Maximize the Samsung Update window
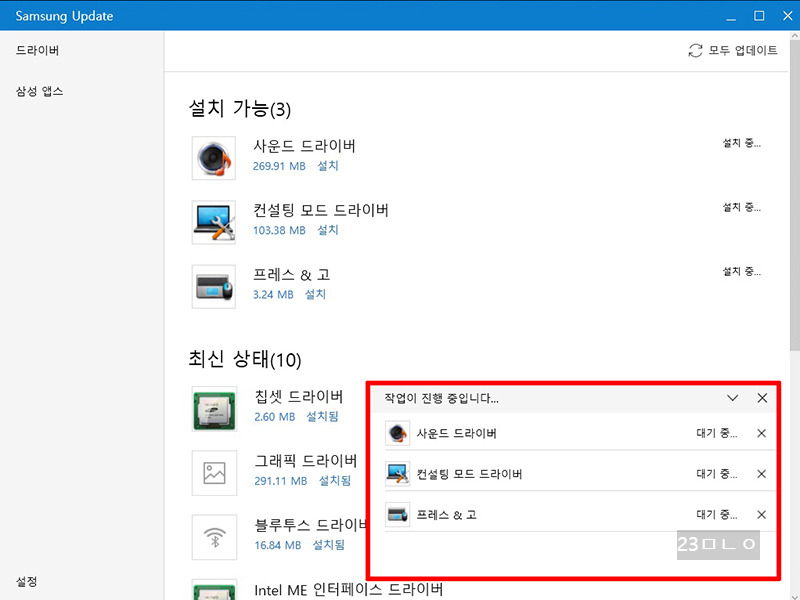The height and width of the screenshot is (600, 800). 759,16
